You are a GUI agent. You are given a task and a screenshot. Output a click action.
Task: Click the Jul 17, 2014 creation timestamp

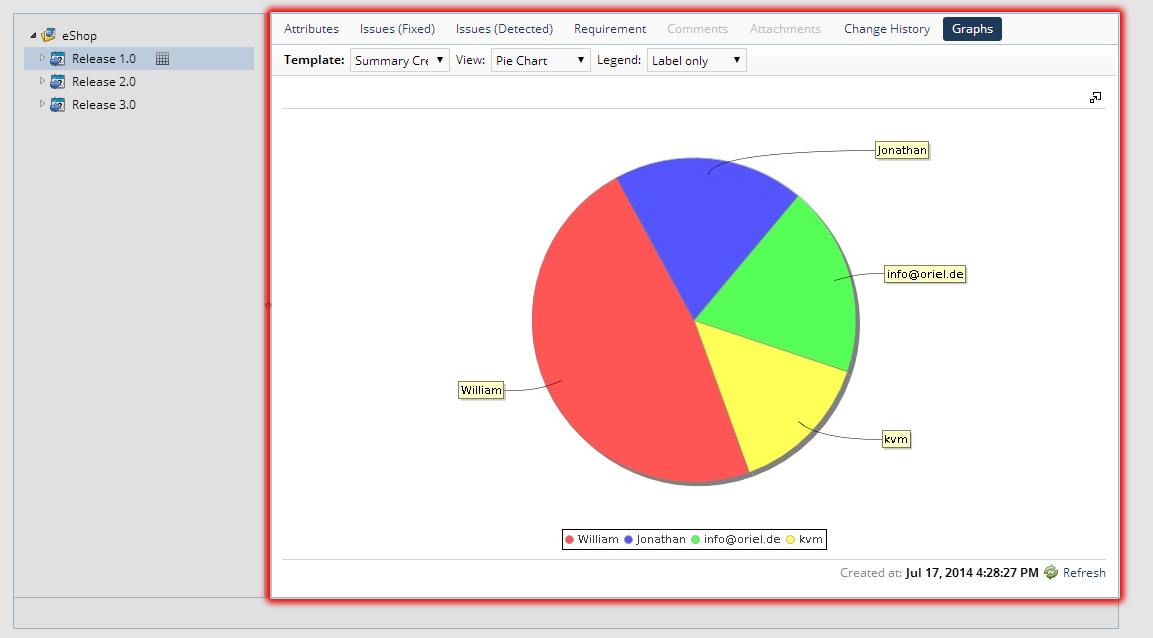point(972,573)
